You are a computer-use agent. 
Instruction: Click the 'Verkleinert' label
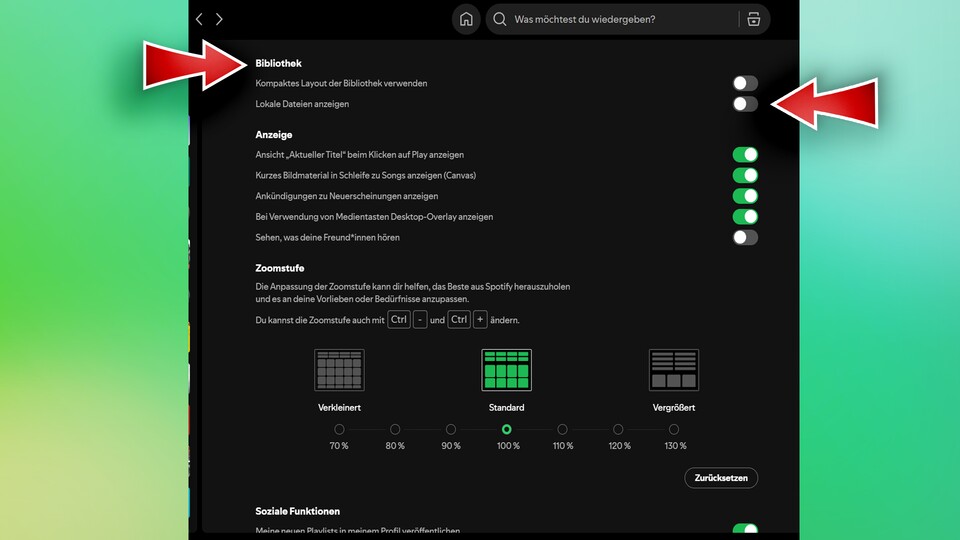coord(339,408)
